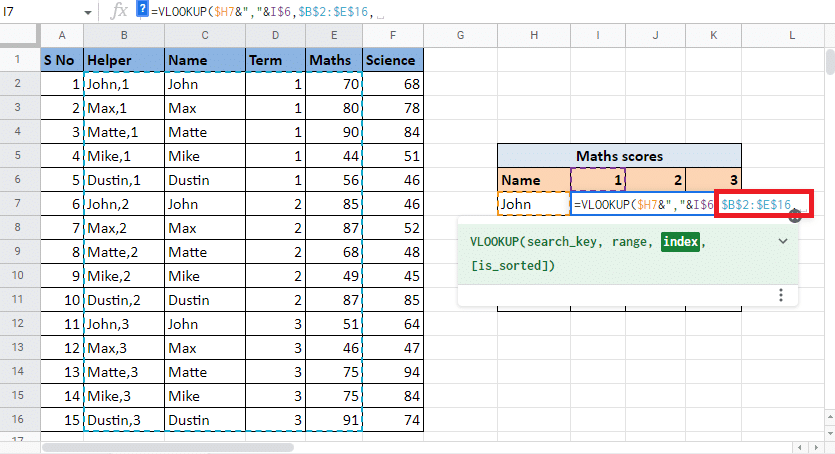Select column B header
Image resolution: width=835 pixels, height=454 pixels.
[124, 36]
